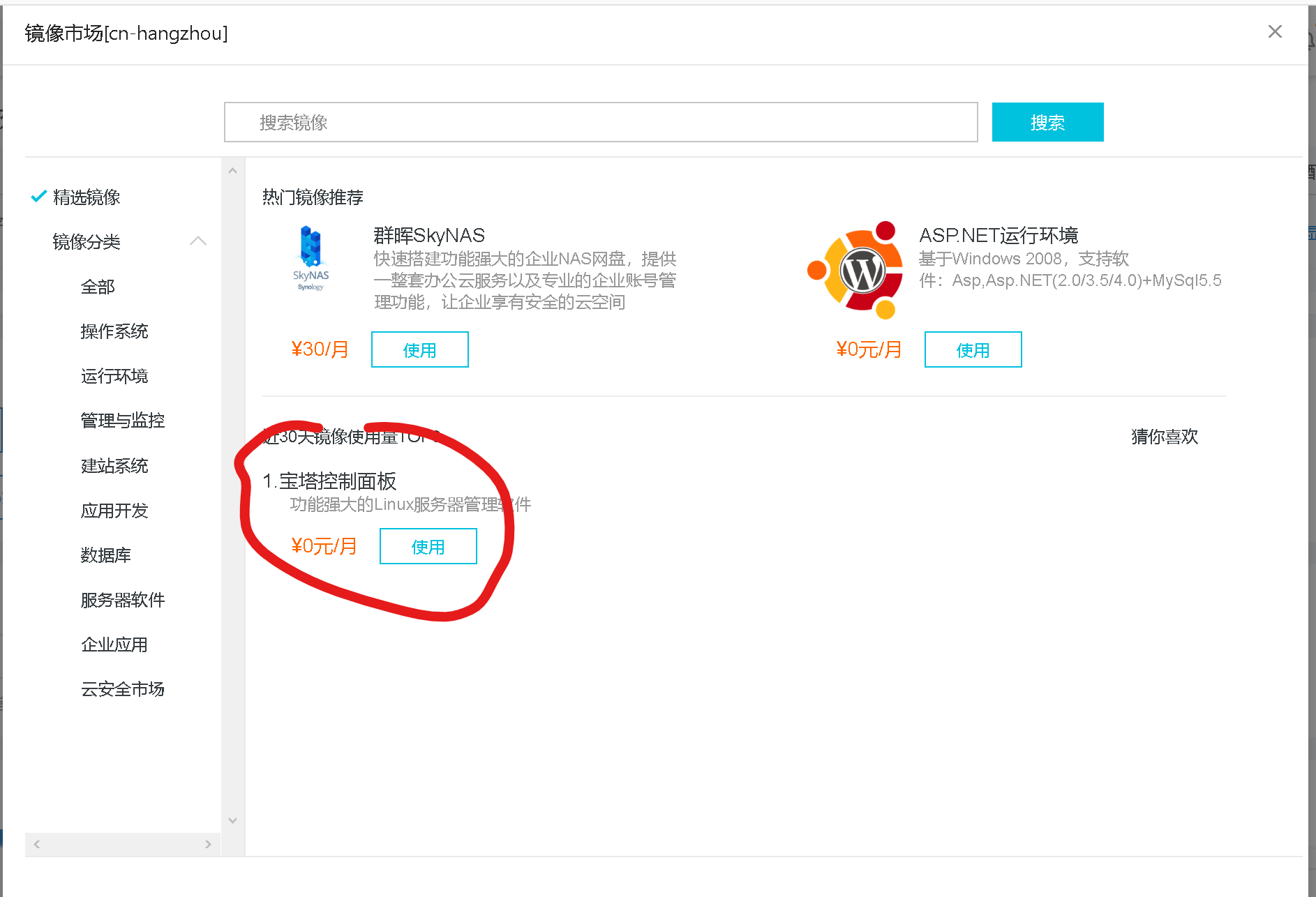
Task: Click the horizontal scroll right arrow
Action: click(x=208, y=844)
